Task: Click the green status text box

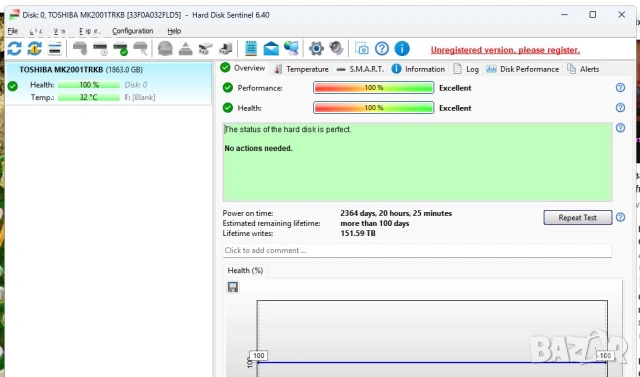Action: coord(417,162)
